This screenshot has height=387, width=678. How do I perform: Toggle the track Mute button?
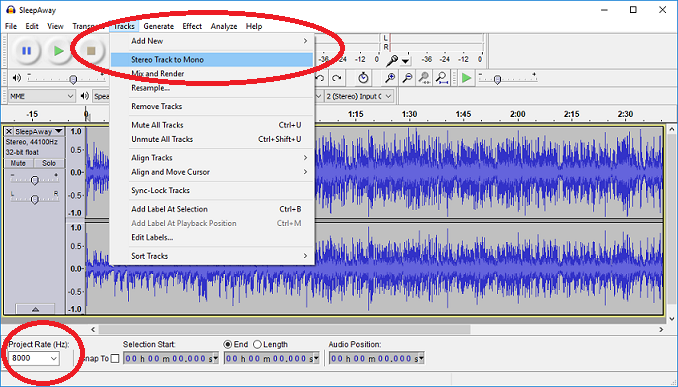tap(18, 163)
